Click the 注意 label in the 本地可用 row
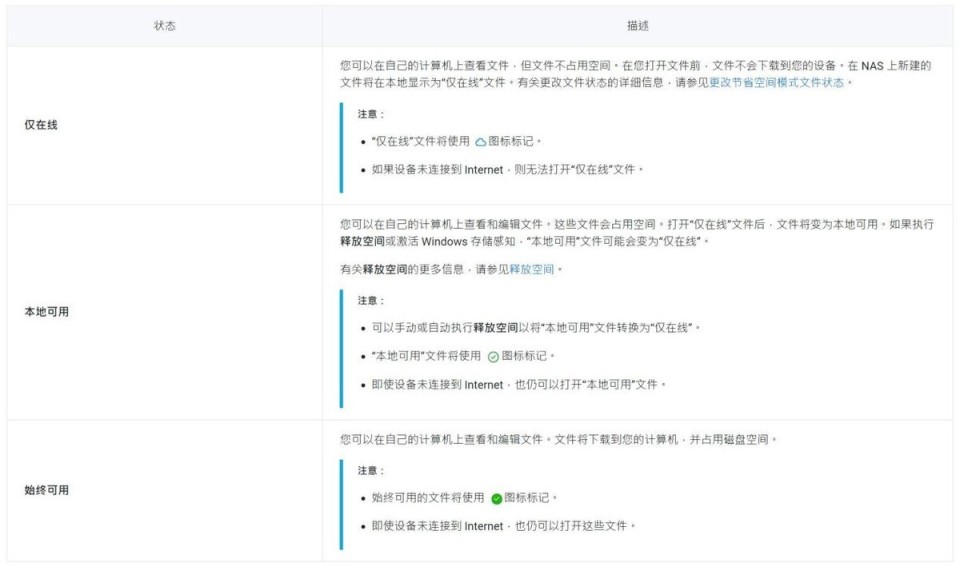 [371, 301]
